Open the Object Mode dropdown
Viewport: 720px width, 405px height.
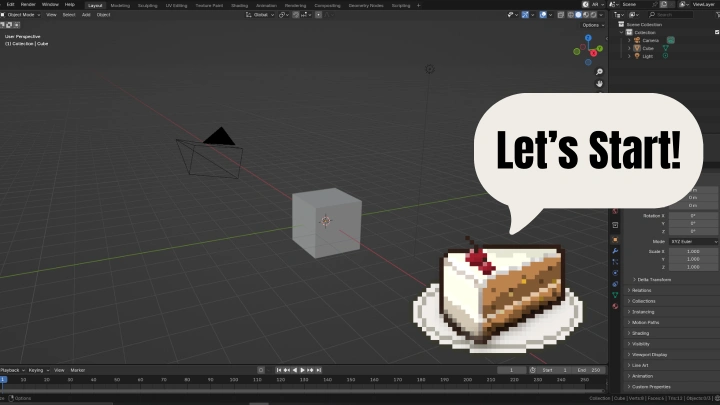click(x=22, y=15)
